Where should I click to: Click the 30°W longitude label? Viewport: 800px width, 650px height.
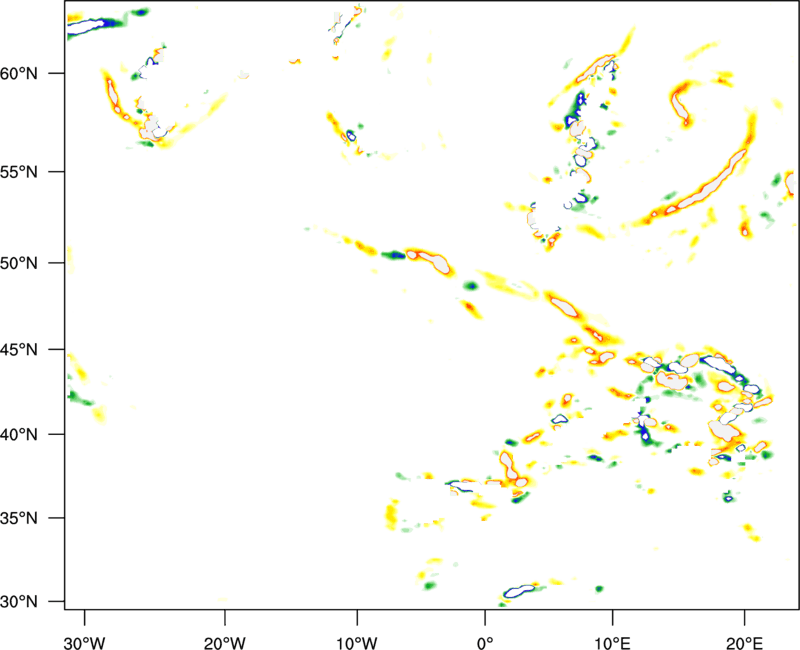point(85,643)
